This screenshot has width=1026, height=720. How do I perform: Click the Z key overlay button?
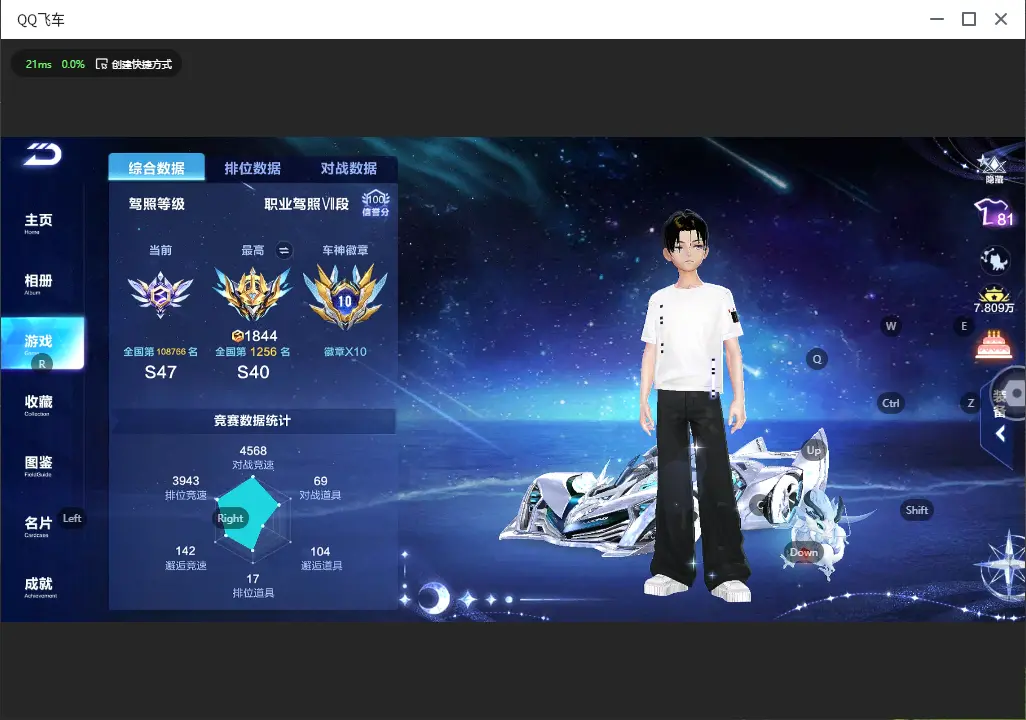[x=970, y=403]
